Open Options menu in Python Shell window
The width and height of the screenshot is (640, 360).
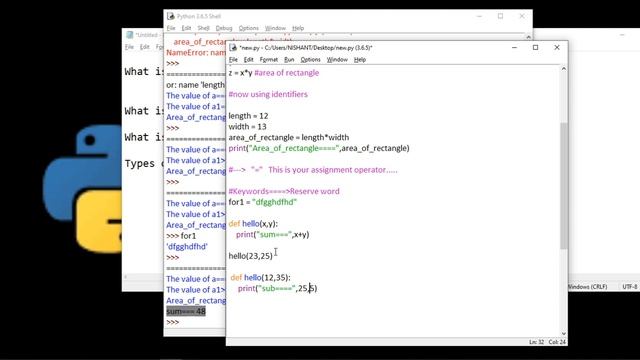[x=249, y=28]
